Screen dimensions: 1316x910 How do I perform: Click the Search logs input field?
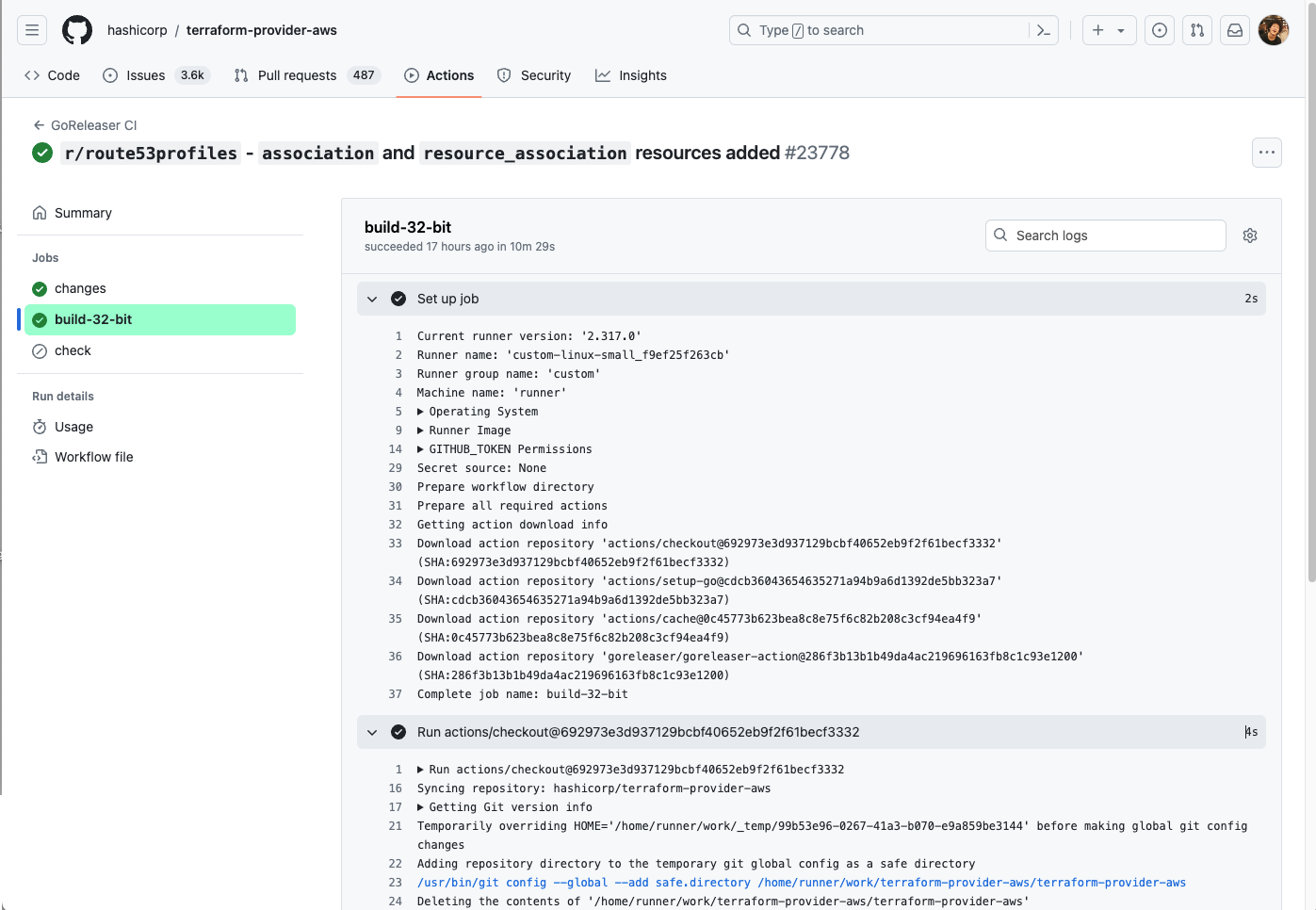(x=1104, y=235)
